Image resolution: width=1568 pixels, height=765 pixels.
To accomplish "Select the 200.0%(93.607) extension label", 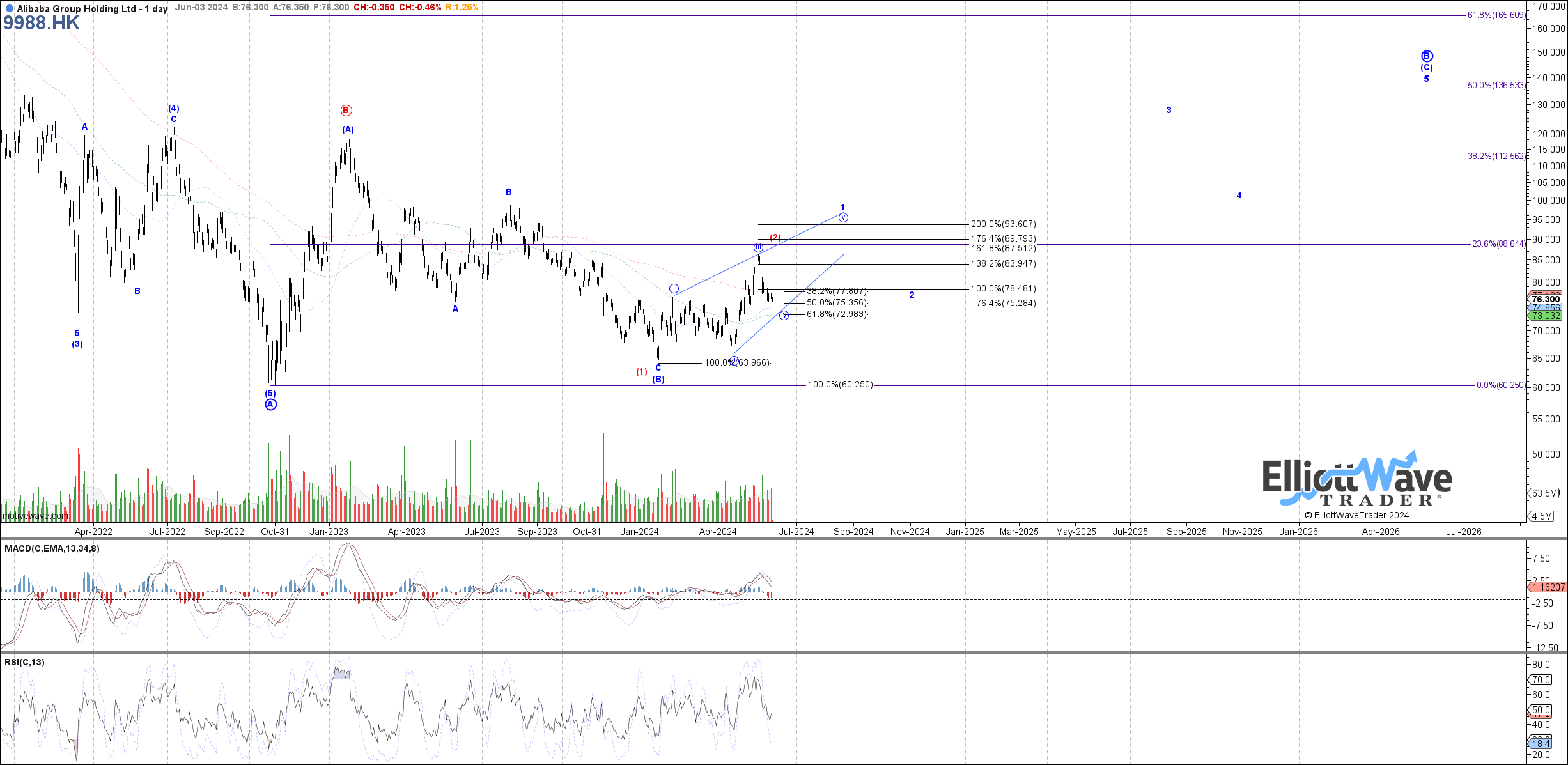I will [1003, 224].
